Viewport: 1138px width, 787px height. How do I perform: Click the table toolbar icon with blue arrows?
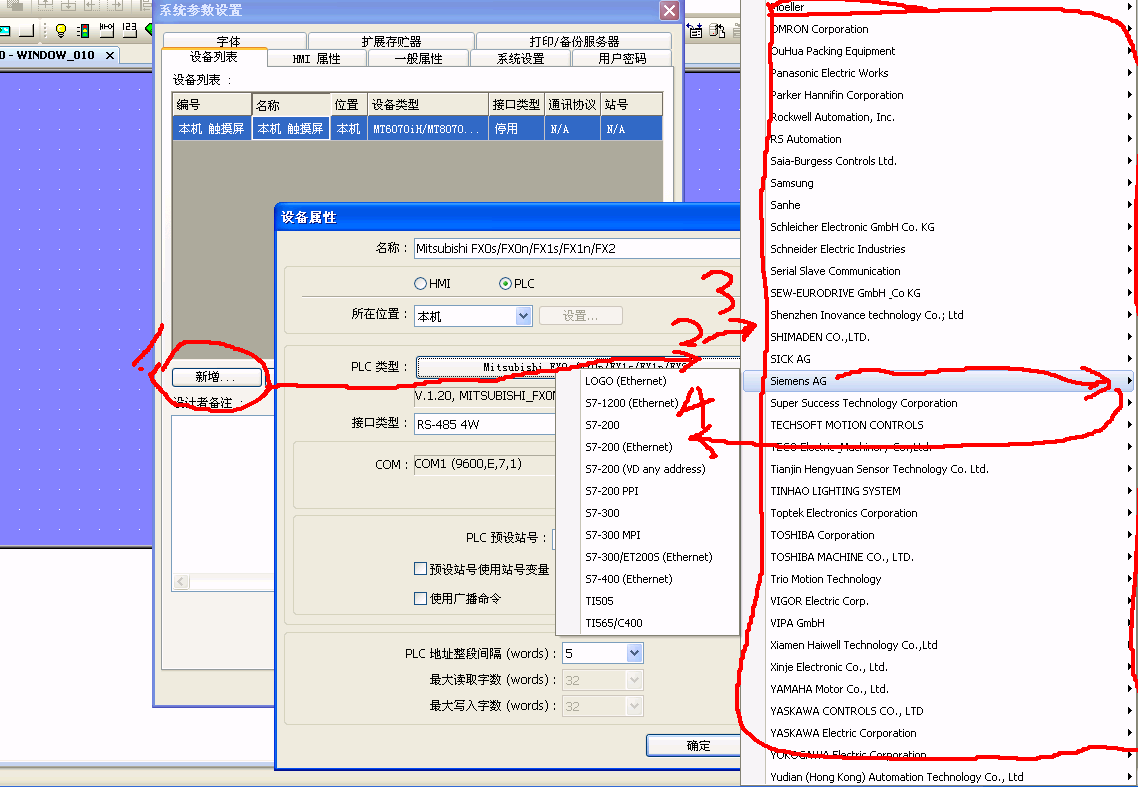tap(695, 31)
